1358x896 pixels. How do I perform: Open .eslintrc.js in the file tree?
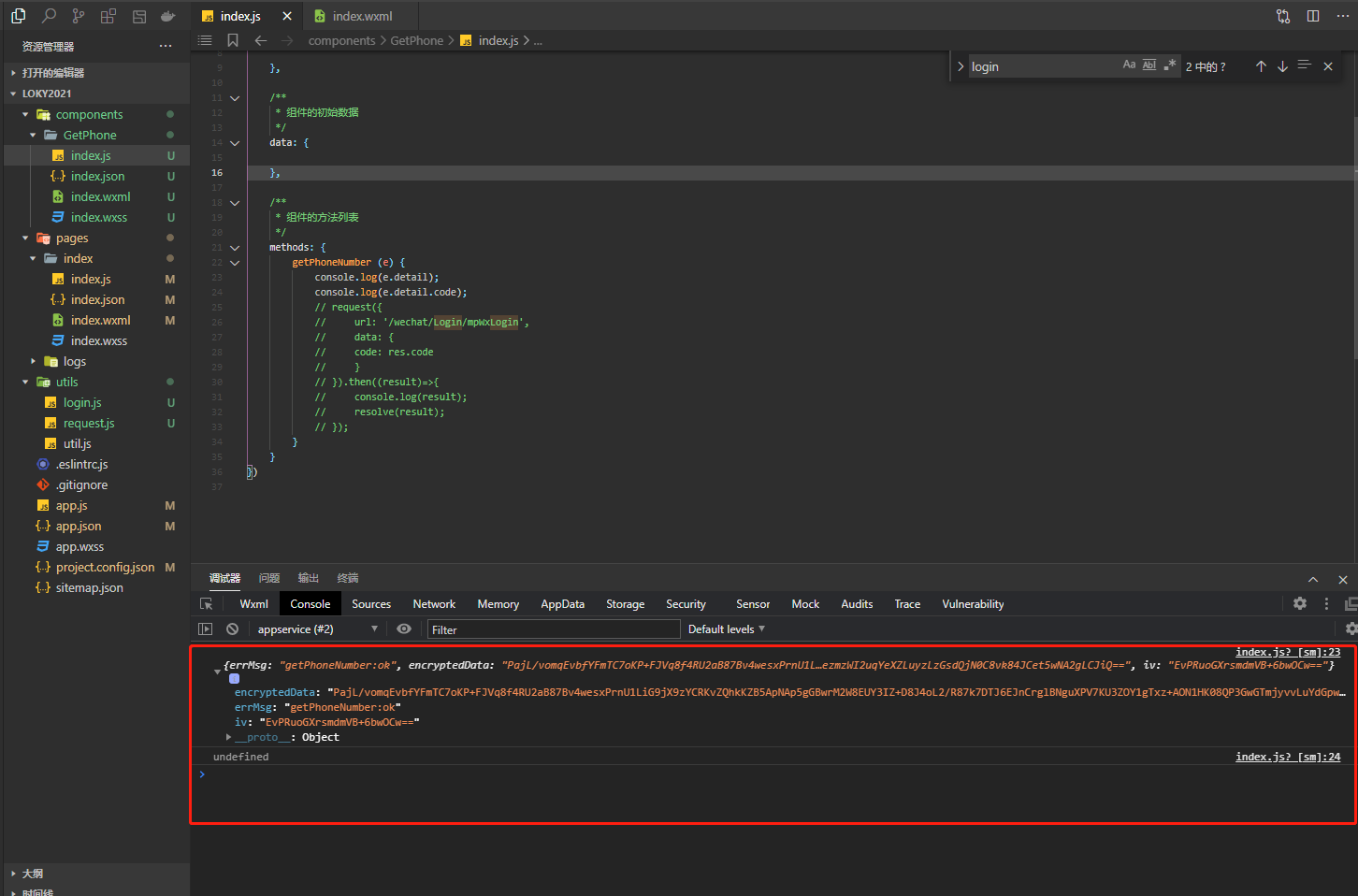tap(81, 464)
